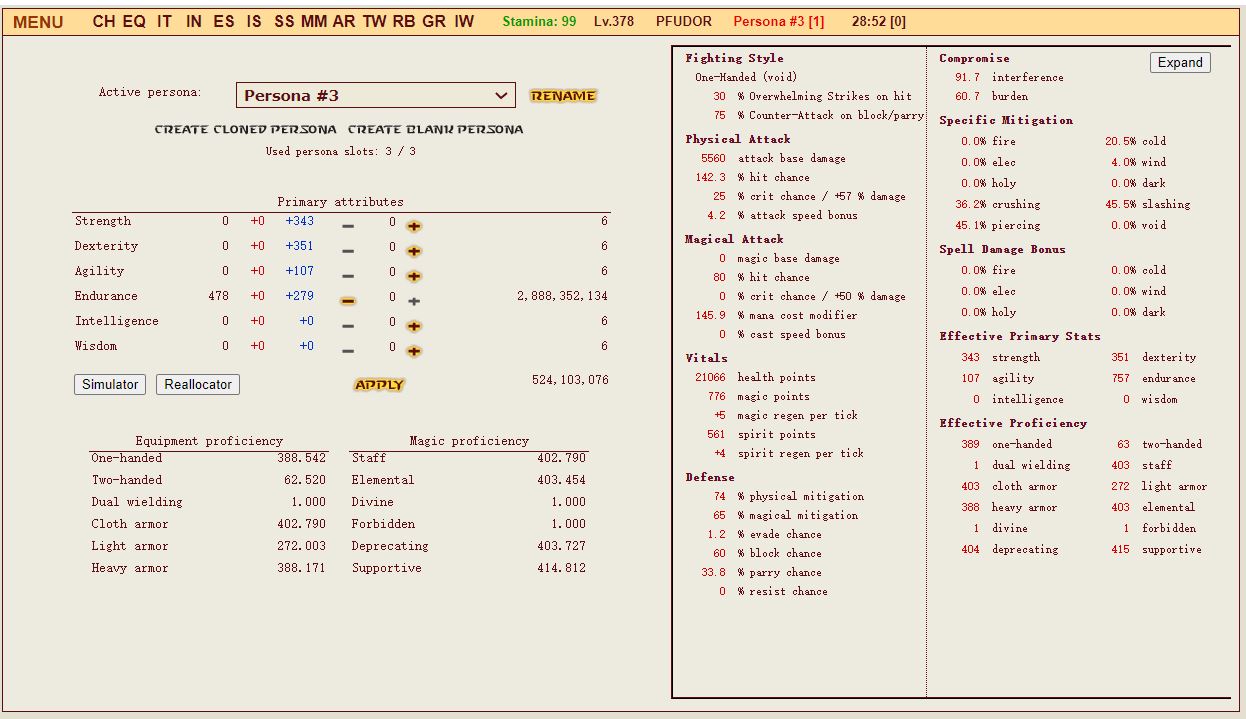Click the minus icon for Strength
This screenshot has height=719, width=1246.
(348, 226)
